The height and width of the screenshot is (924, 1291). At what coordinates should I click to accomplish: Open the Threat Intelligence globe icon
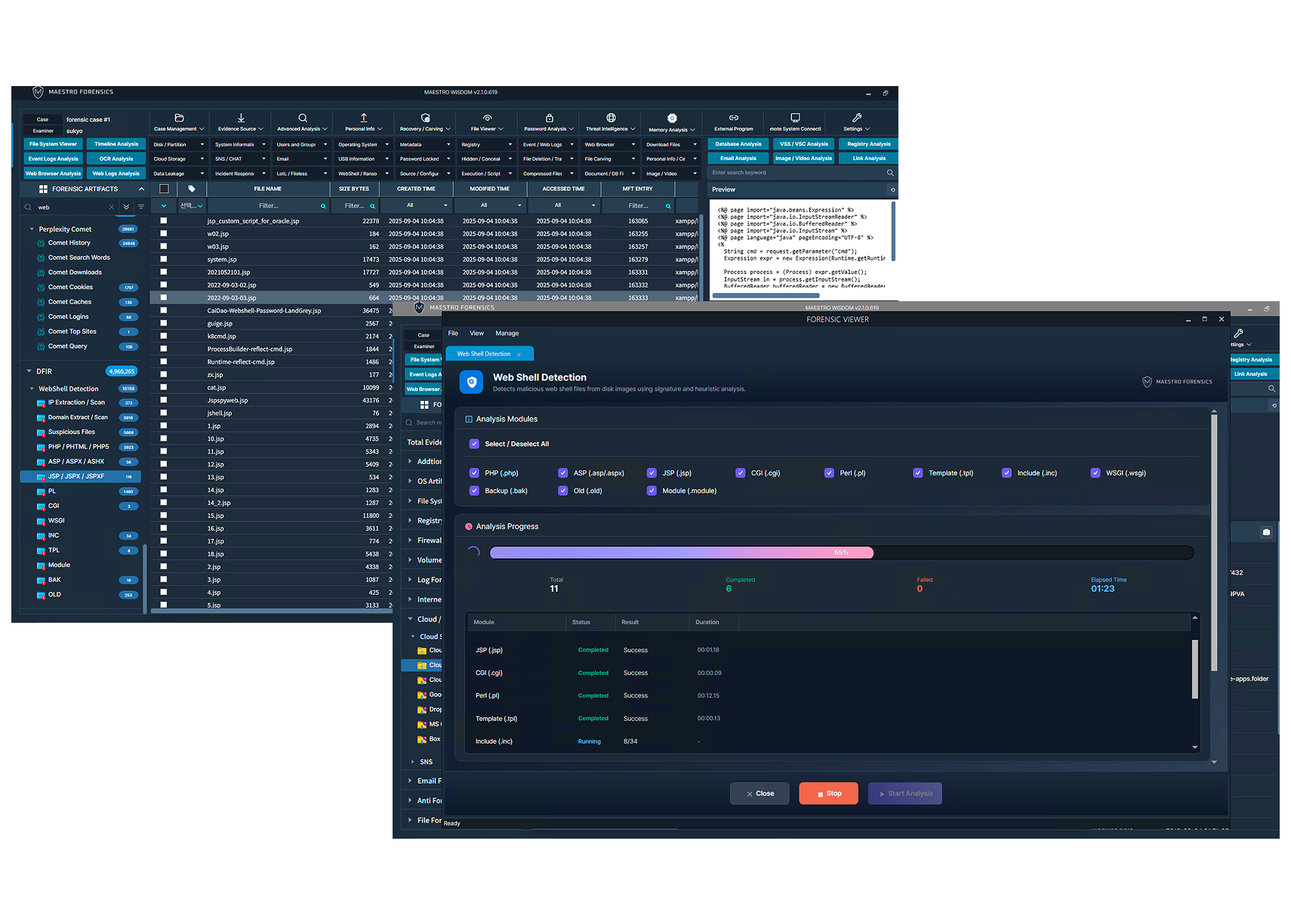[611, 118]
